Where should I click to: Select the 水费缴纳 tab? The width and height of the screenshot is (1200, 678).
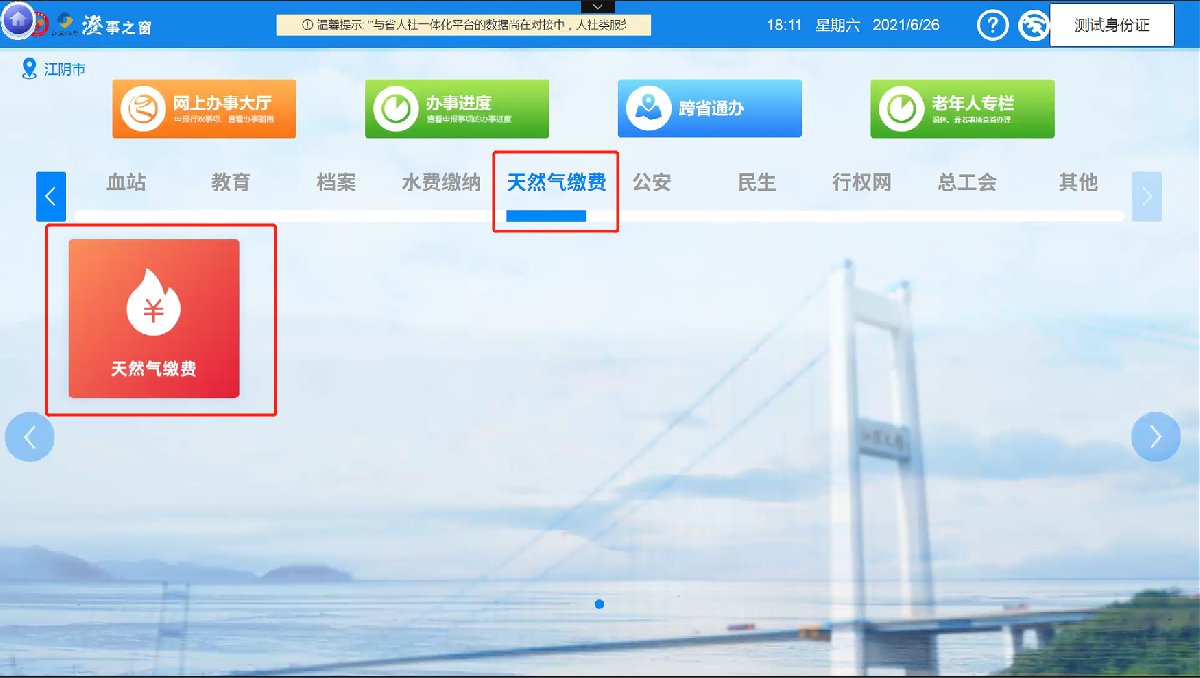pyautogui.click(x=441, y=183)
